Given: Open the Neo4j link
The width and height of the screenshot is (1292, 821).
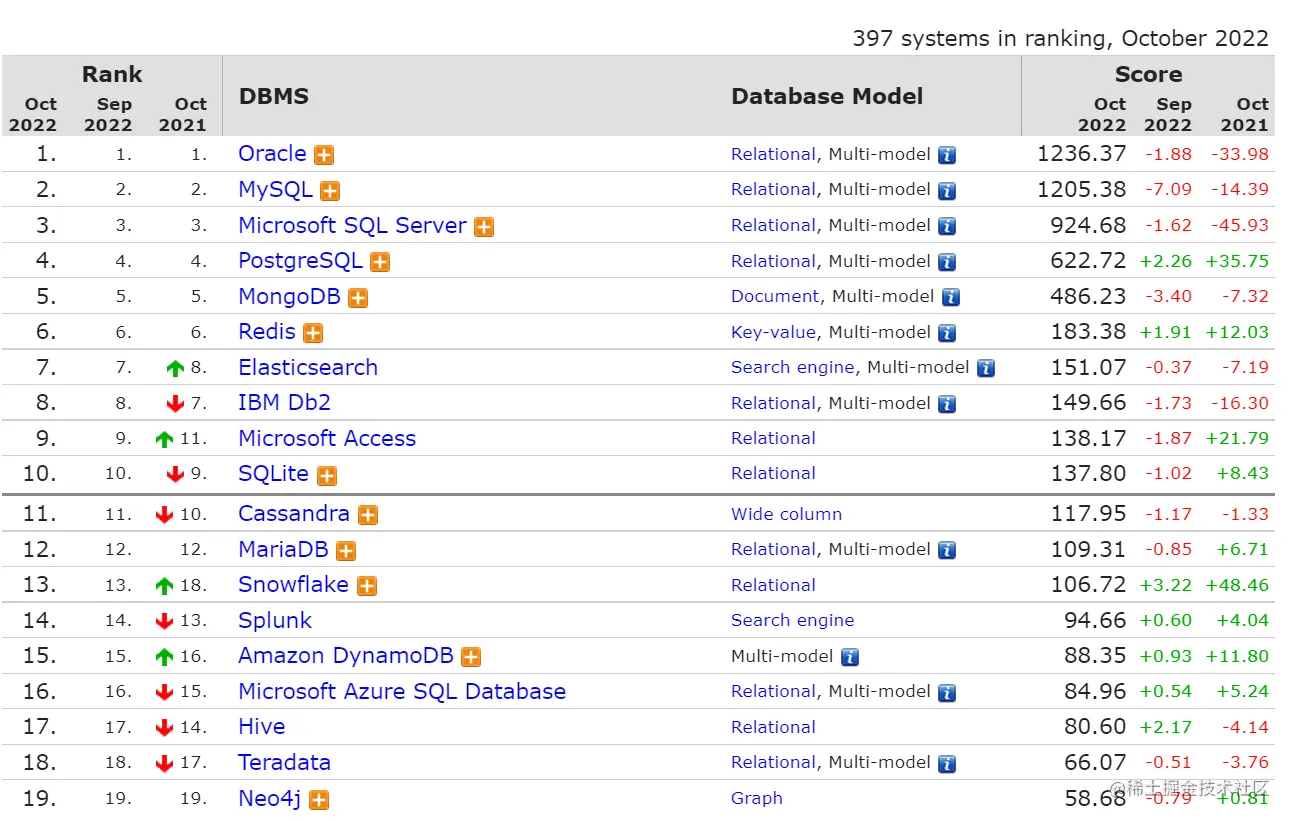Looking at the screenshot, I should 269,798.
